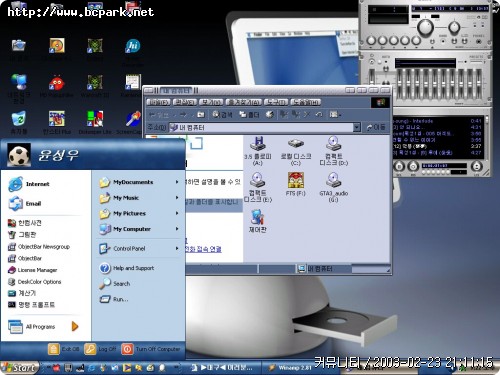Select the 4:27 track in Winamp playlist
The height and width of the screenshot is (375, 500).
[x=437, y=153]
